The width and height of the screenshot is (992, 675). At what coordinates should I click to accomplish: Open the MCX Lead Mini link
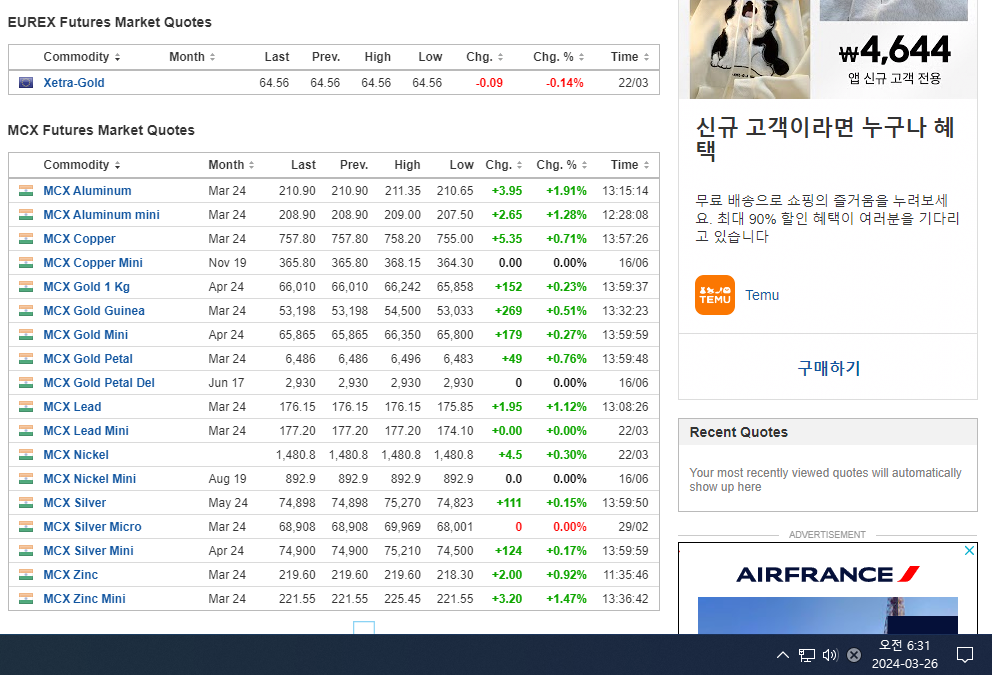(86, 431)
